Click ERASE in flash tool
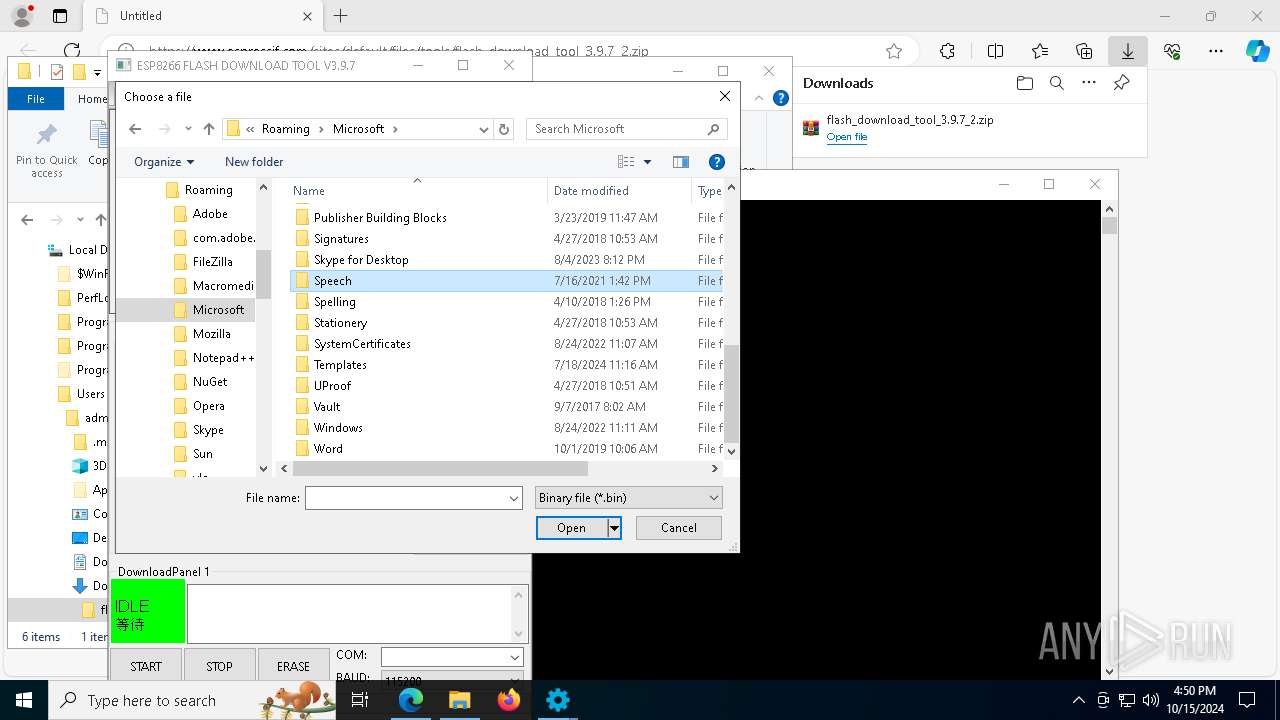The image size is (1280, 720). [293, 666]
